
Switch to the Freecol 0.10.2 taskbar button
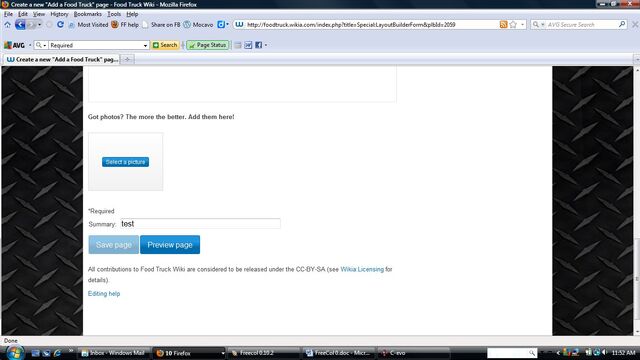[x=263, y=353]
